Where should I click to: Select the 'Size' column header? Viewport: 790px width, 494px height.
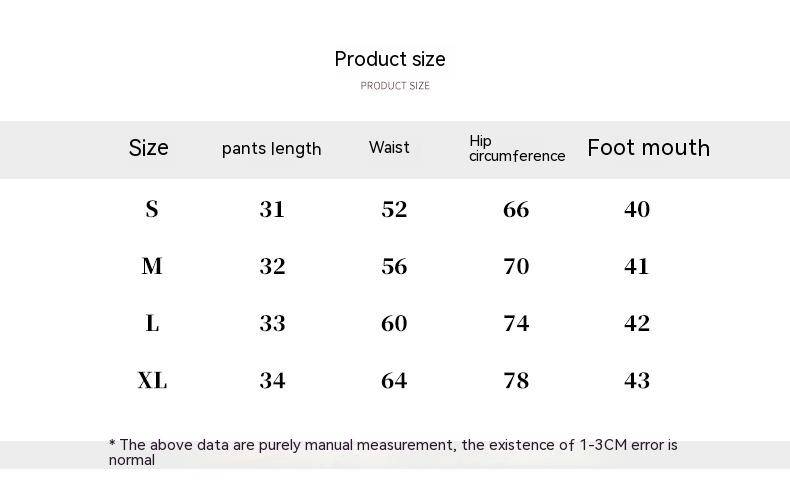coord(149,148)
